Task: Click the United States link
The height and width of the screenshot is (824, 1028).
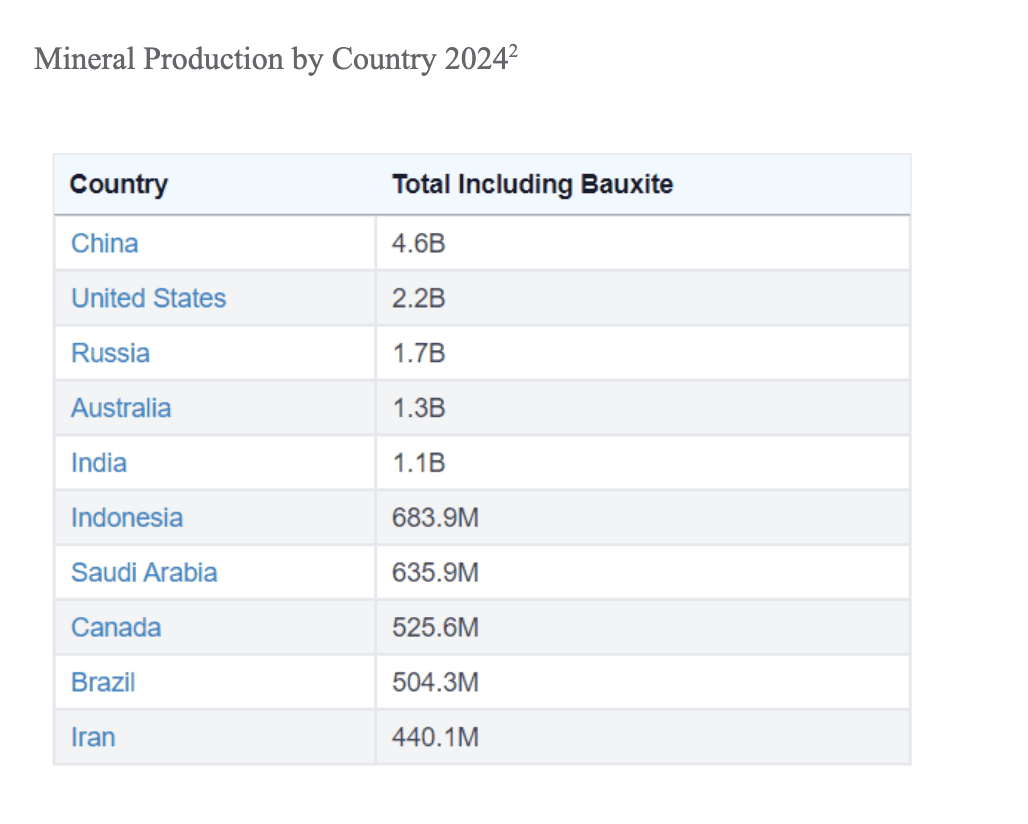Action: pyautogui.click(x=148, y=298)
